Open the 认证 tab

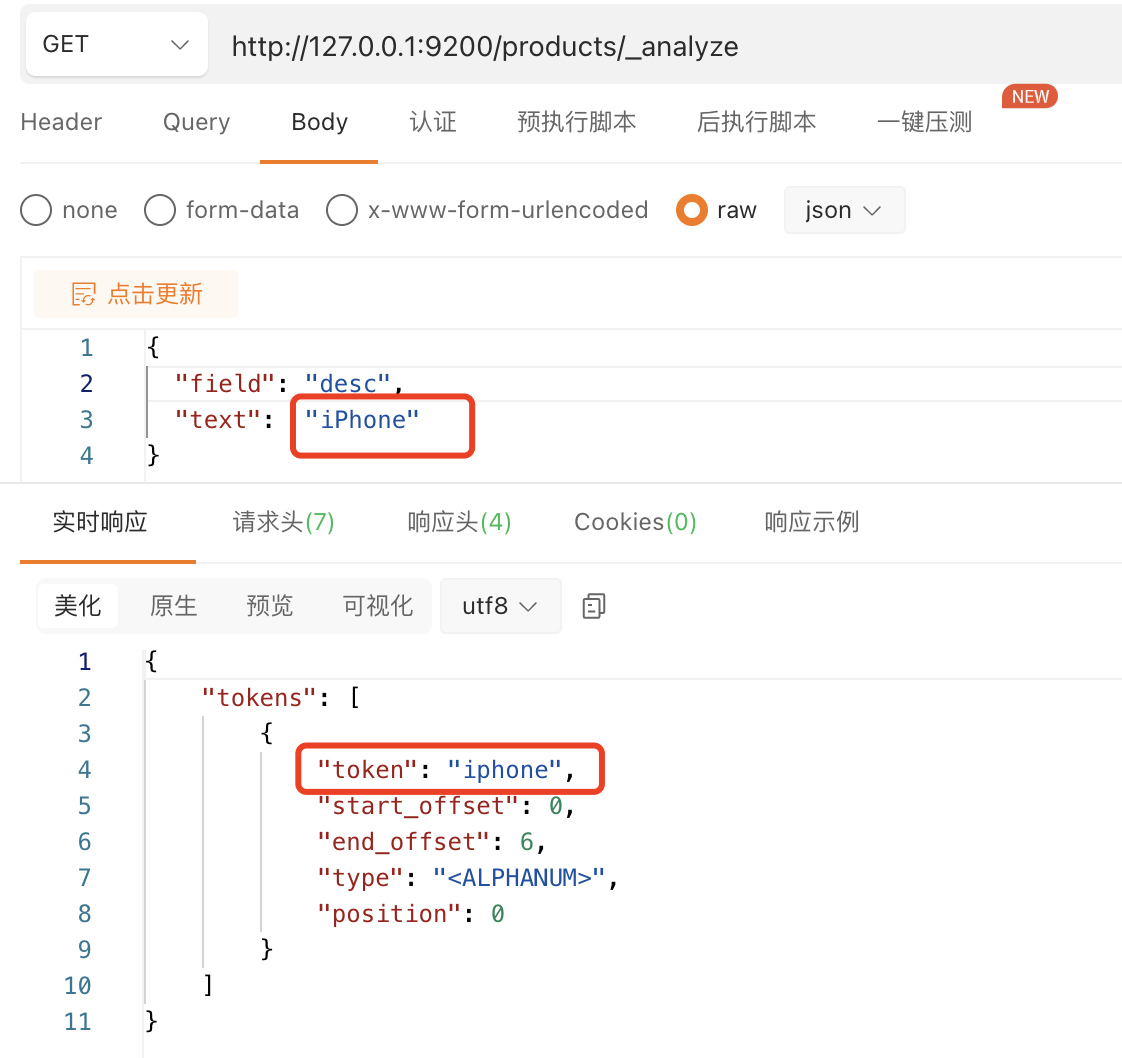tap(433, 122)
